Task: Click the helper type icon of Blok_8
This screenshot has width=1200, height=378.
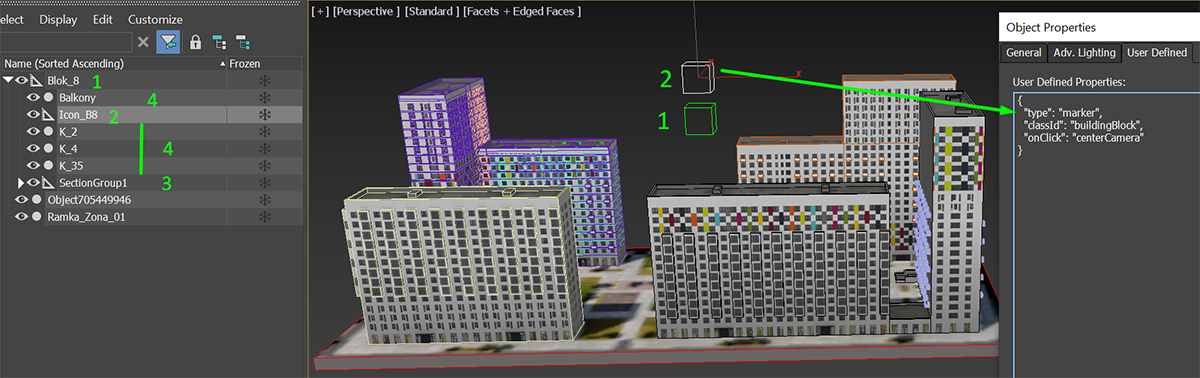Action: 35,81
